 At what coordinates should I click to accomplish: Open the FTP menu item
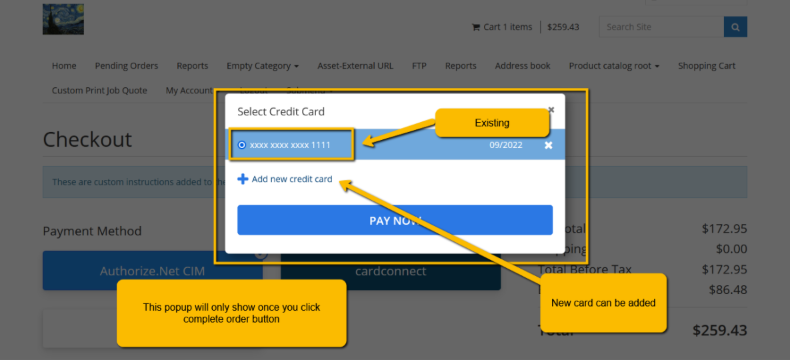(x=419, y=66)
